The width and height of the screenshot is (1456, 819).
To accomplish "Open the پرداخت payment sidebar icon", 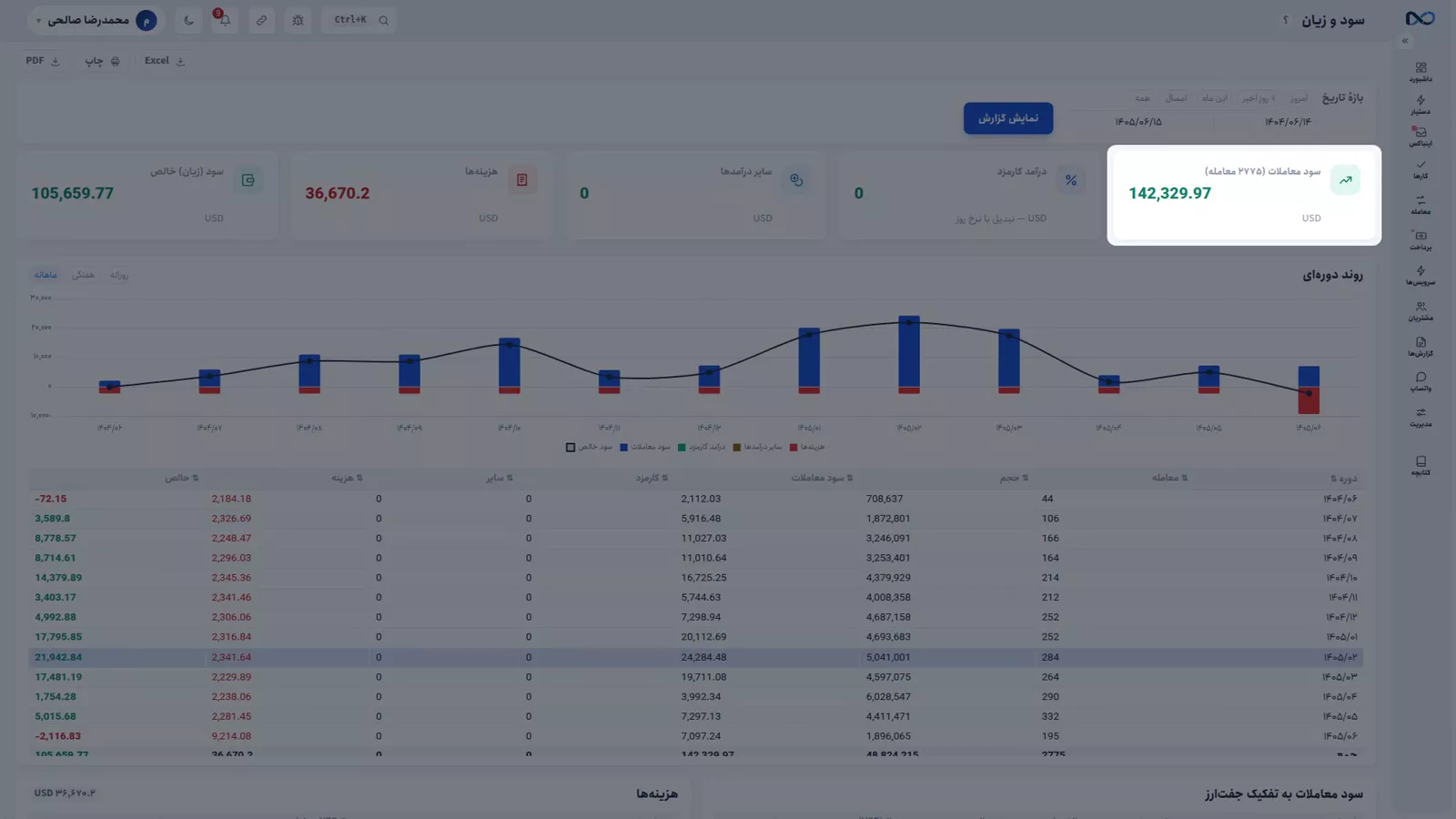I will coord(1421,240).
